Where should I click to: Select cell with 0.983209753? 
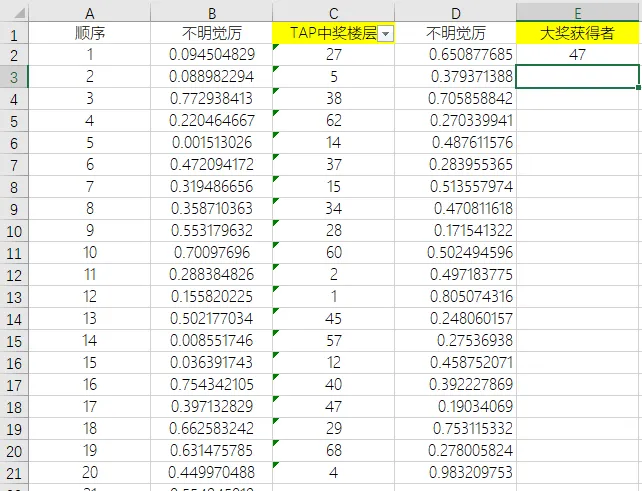pyautogui.click(x=455, y=472)
